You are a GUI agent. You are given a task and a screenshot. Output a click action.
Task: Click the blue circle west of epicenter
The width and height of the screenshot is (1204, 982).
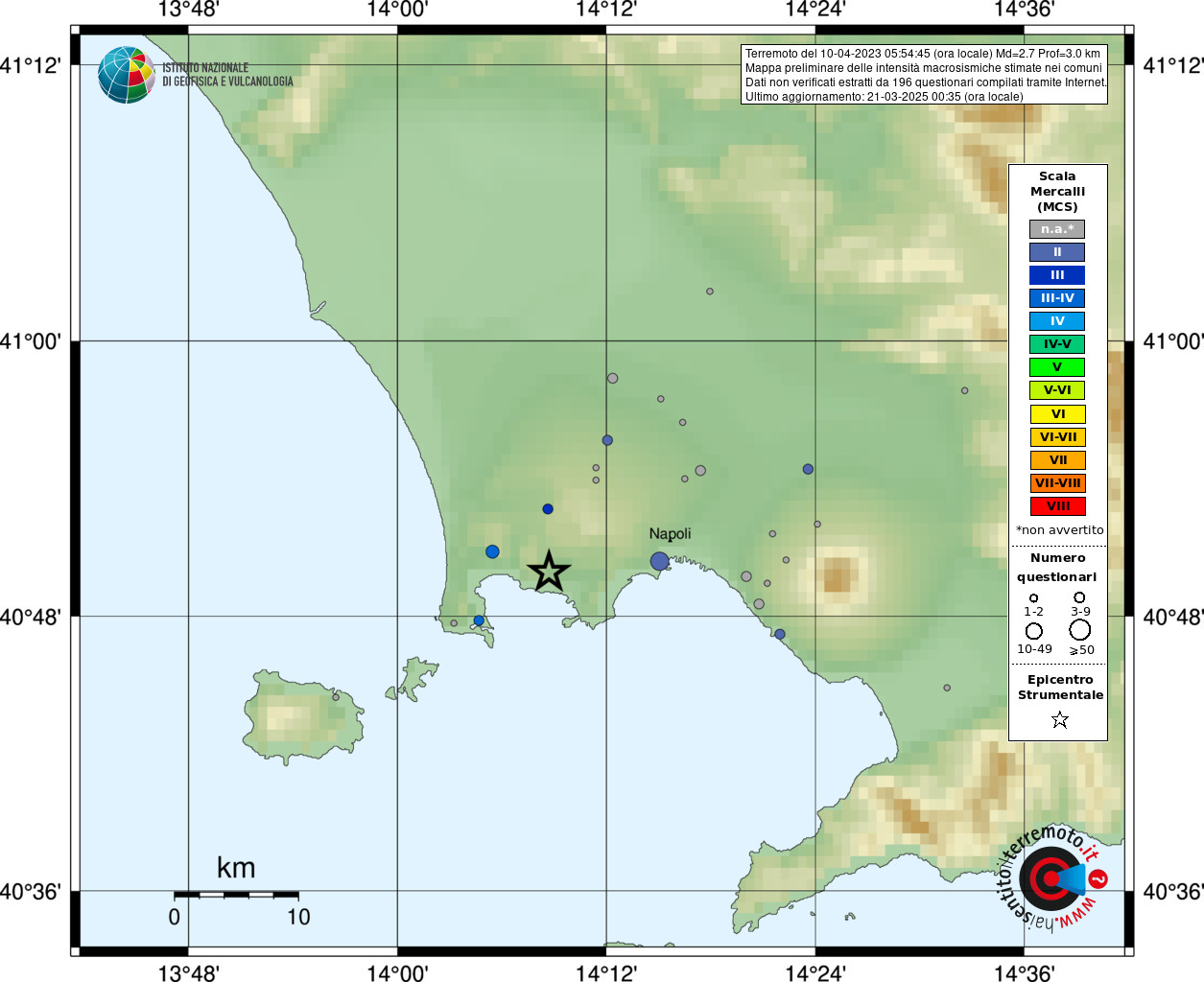[492, 551]
